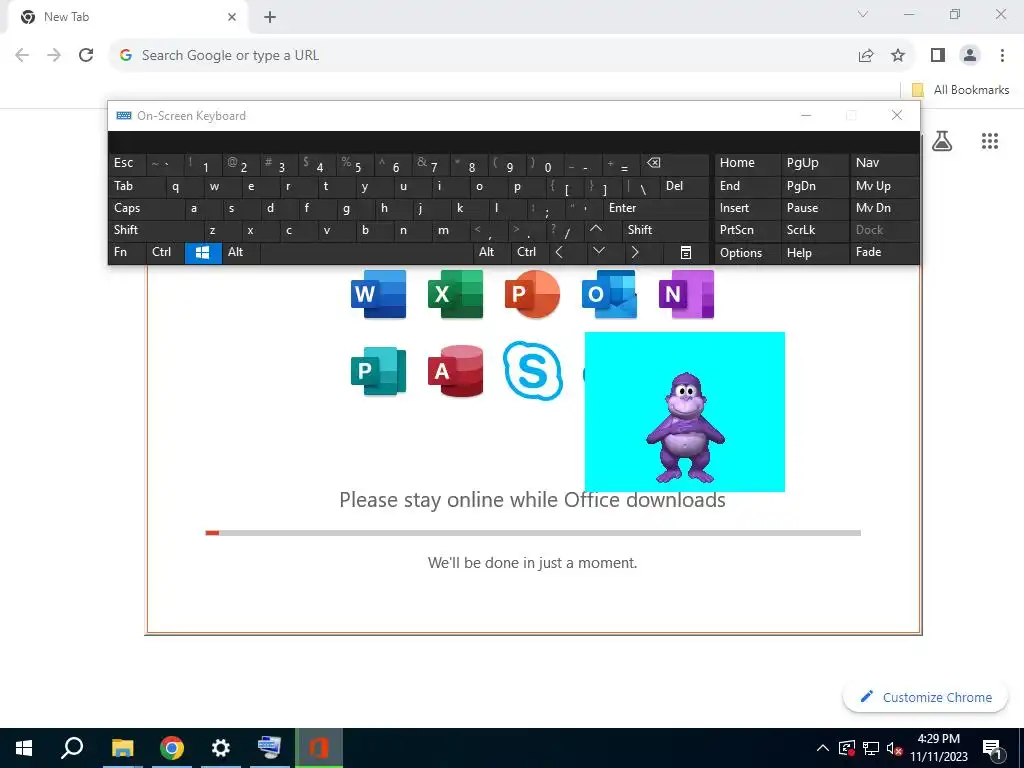The height and width of the screenshot is (768, 1024).
Task: Click the Tab key on On-Screen Keyboard
Action: coord(137,186)
